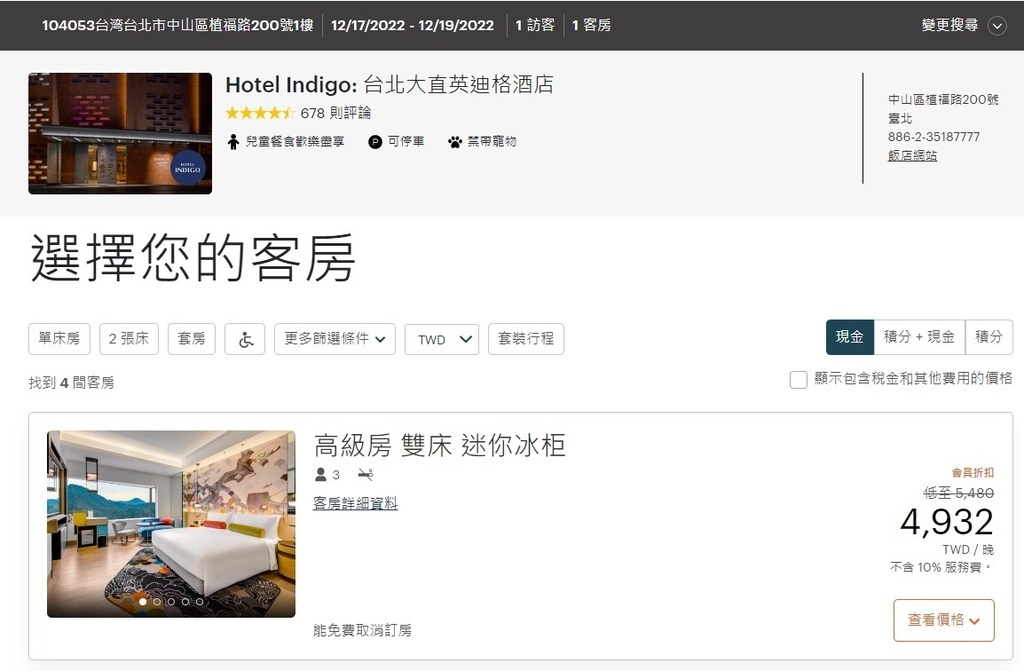Click the parking P icon

point(375,142)
